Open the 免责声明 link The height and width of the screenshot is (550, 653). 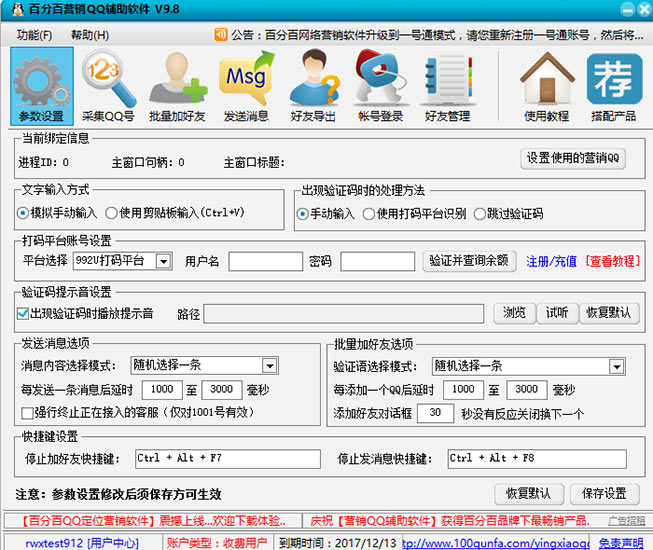coord(621,543)
